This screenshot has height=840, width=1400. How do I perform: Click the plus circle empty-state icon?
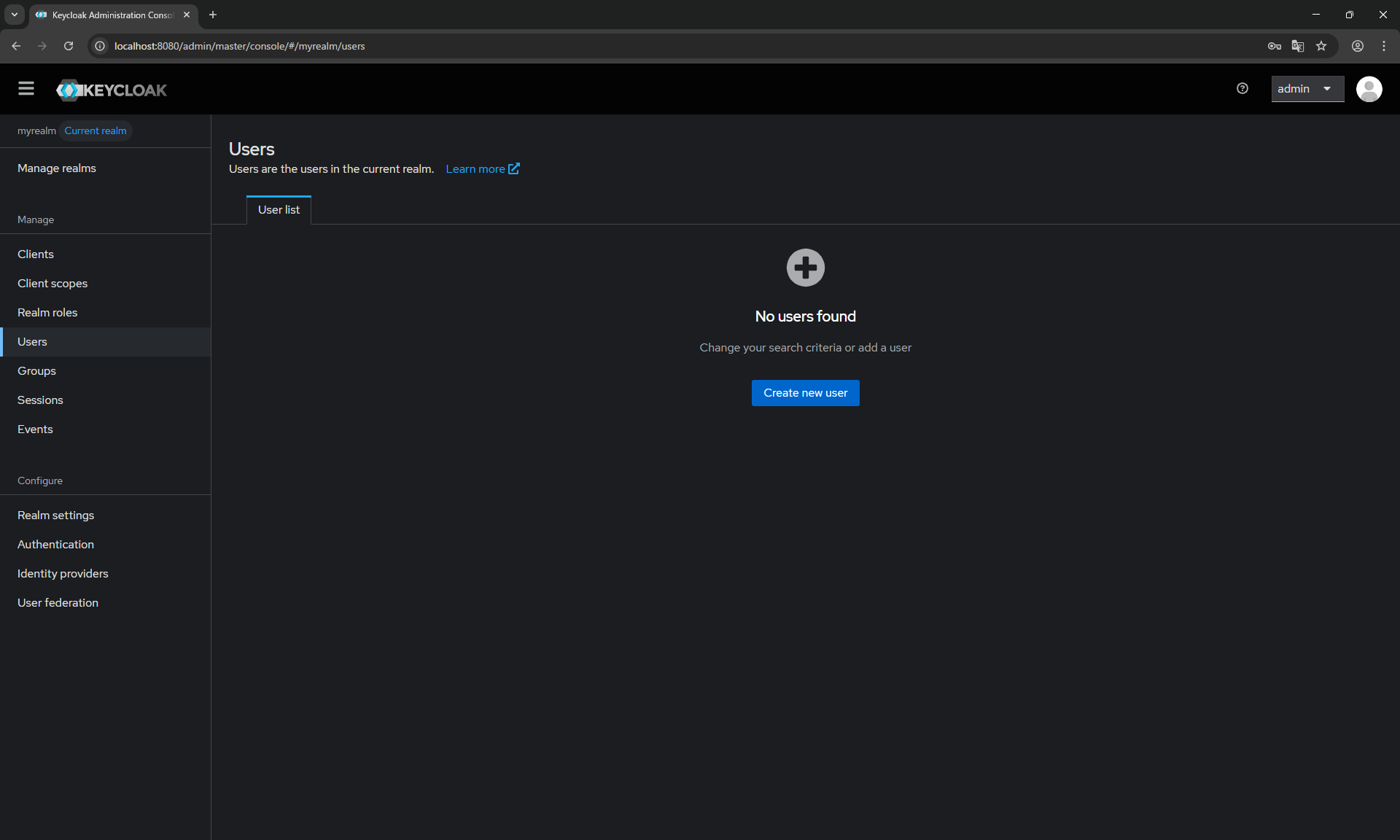(x=806, y=268)
